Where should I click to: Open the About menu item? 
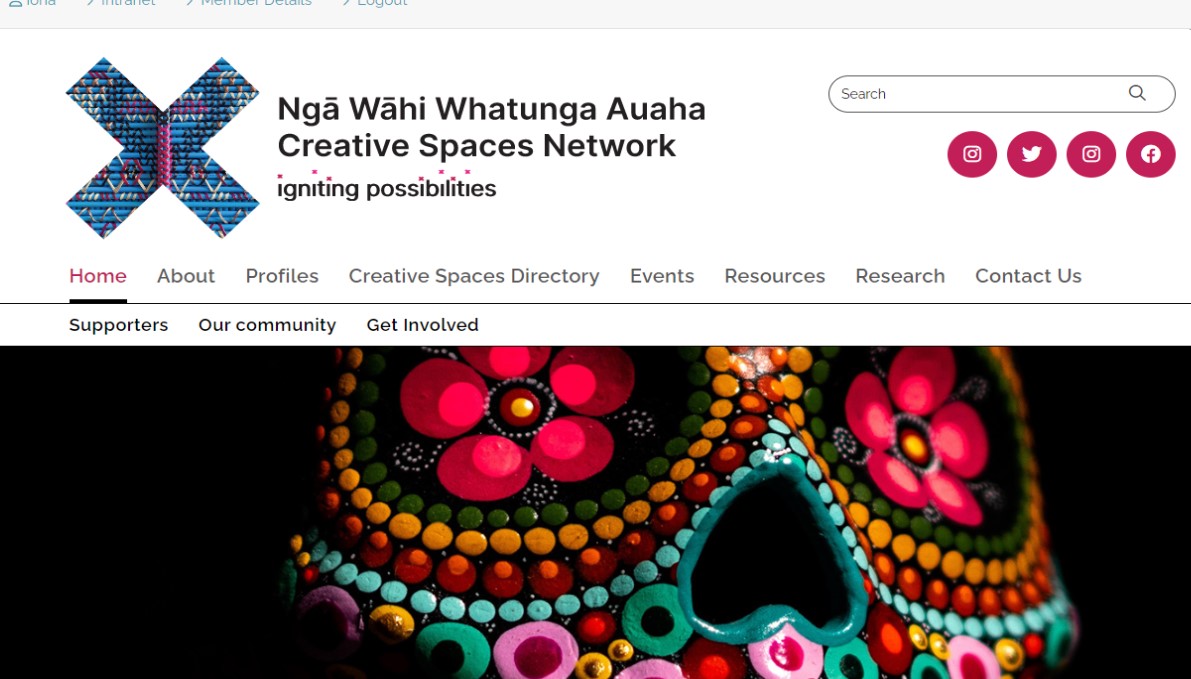[186, 276]
